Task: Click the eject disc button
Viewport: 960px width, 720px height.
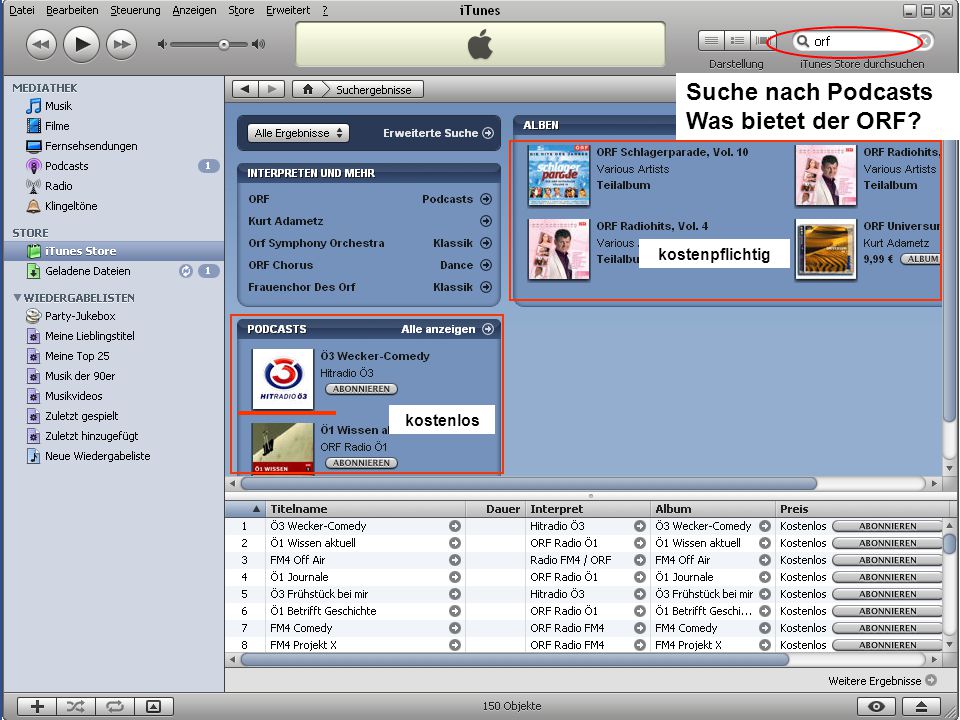Action: [921, 707]
